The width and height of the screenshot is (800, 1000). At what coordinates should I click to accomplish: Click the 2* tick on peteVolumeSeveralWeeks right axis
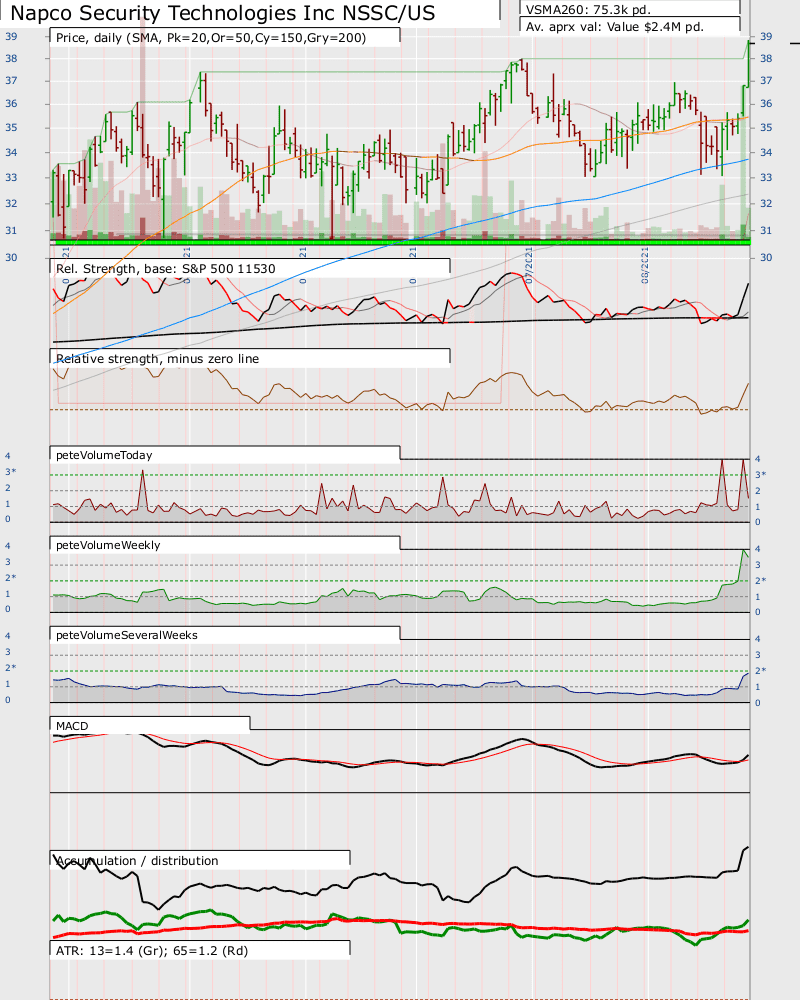click(x=760, y=670)
